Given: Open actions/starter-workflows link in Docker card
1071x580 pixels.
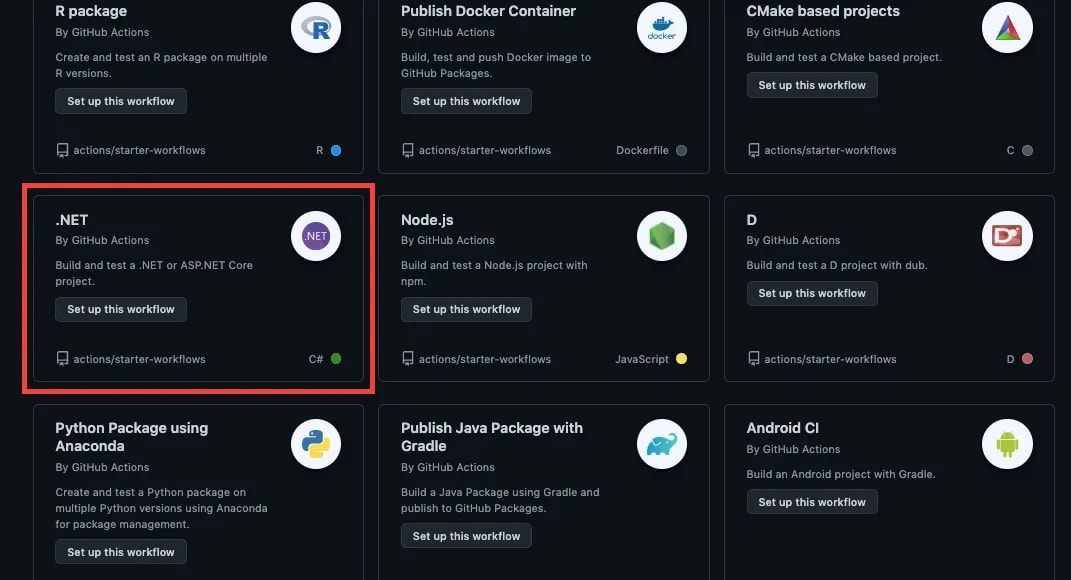Looking at the screenshot, I should click(x=485, y=150).
